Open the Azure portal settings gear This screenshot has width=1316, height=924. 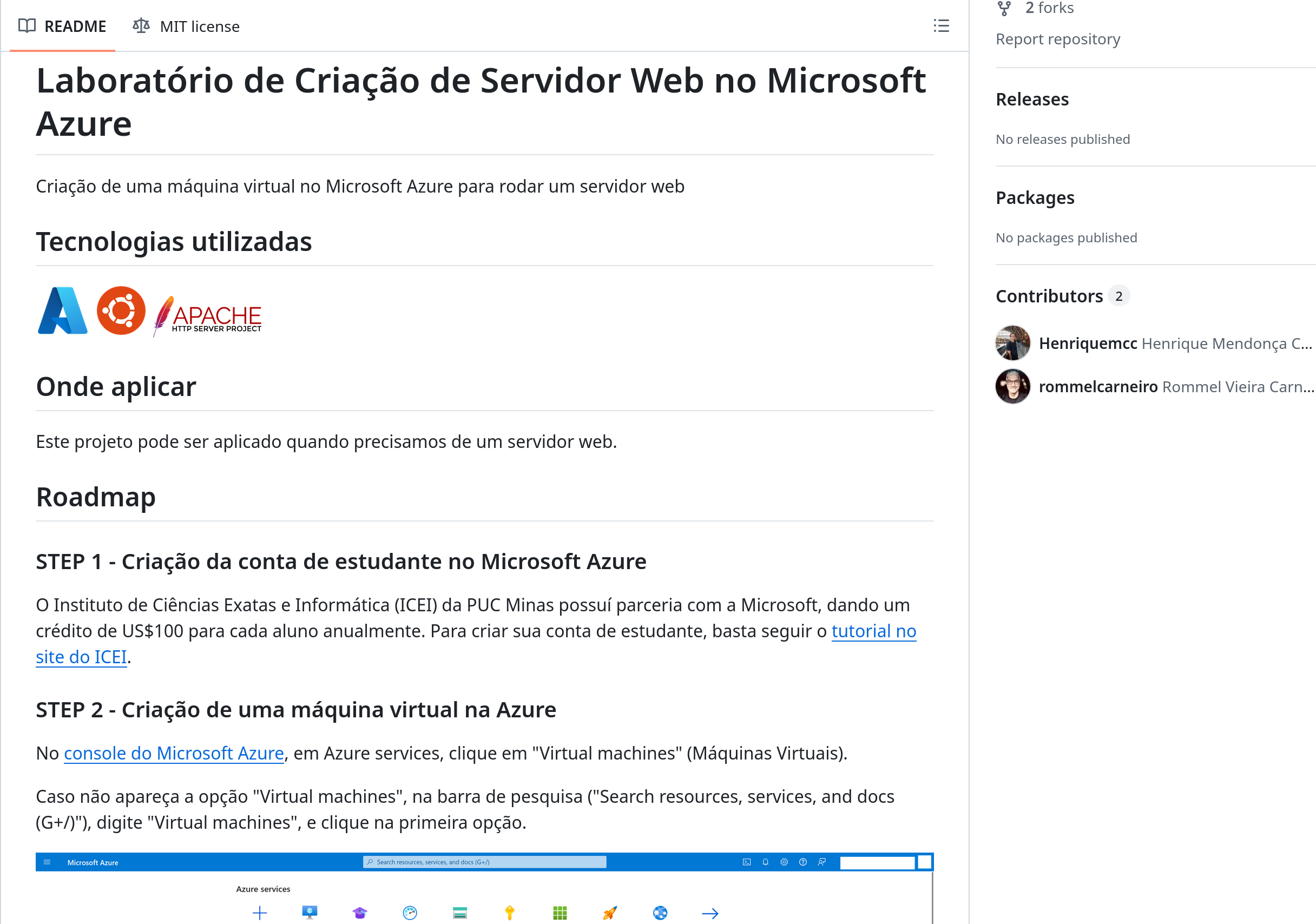pos(785,862)
